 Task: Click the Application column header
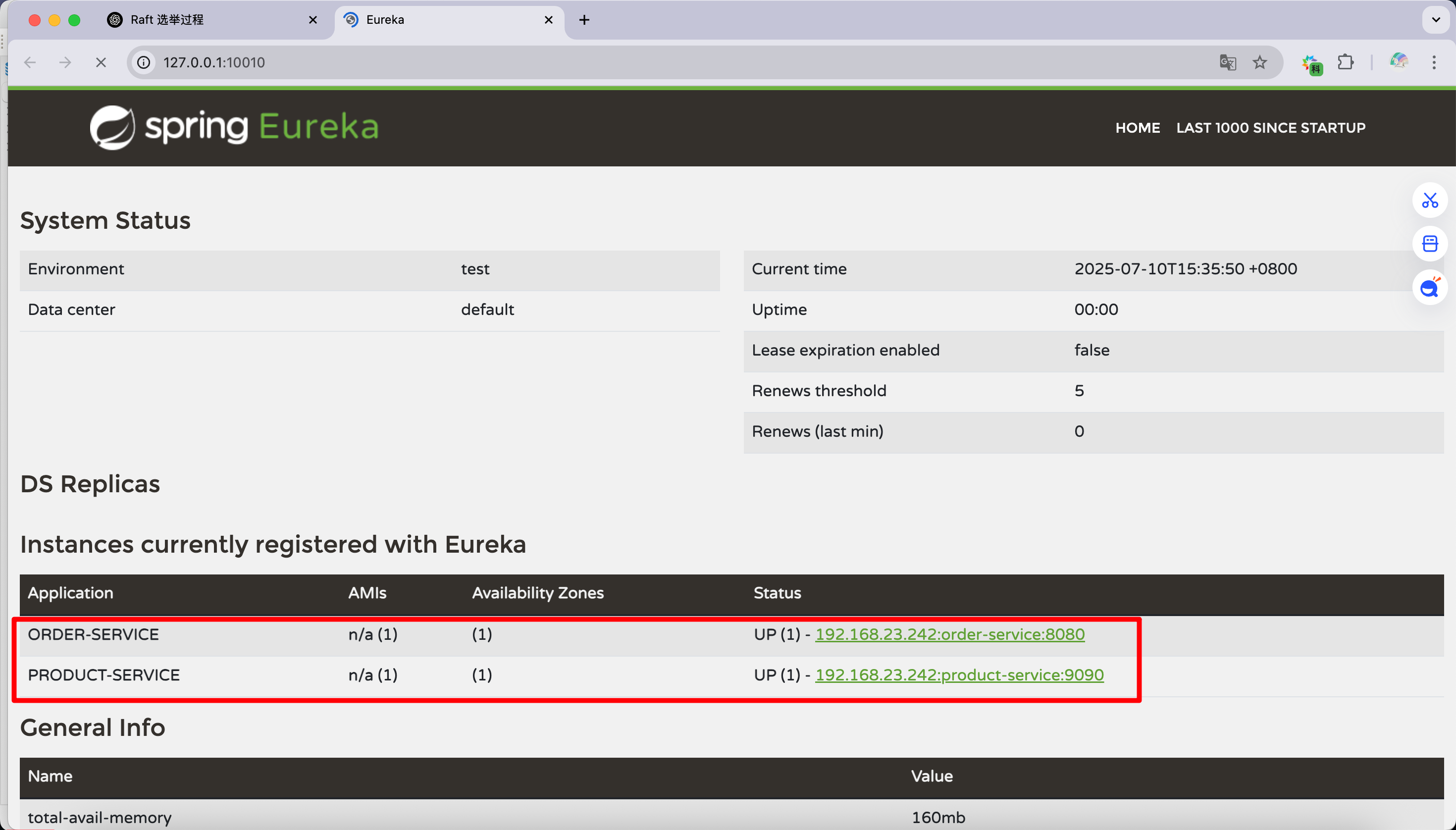71,593
